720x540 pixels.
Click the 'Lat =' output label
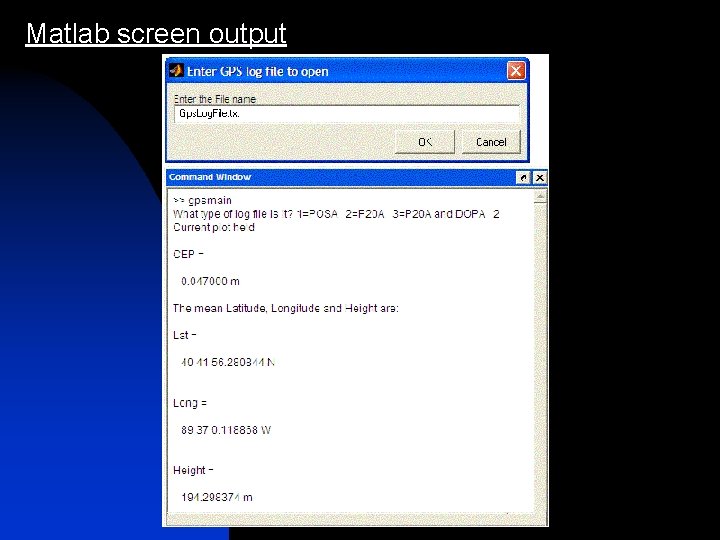click(x=185, y=335)
